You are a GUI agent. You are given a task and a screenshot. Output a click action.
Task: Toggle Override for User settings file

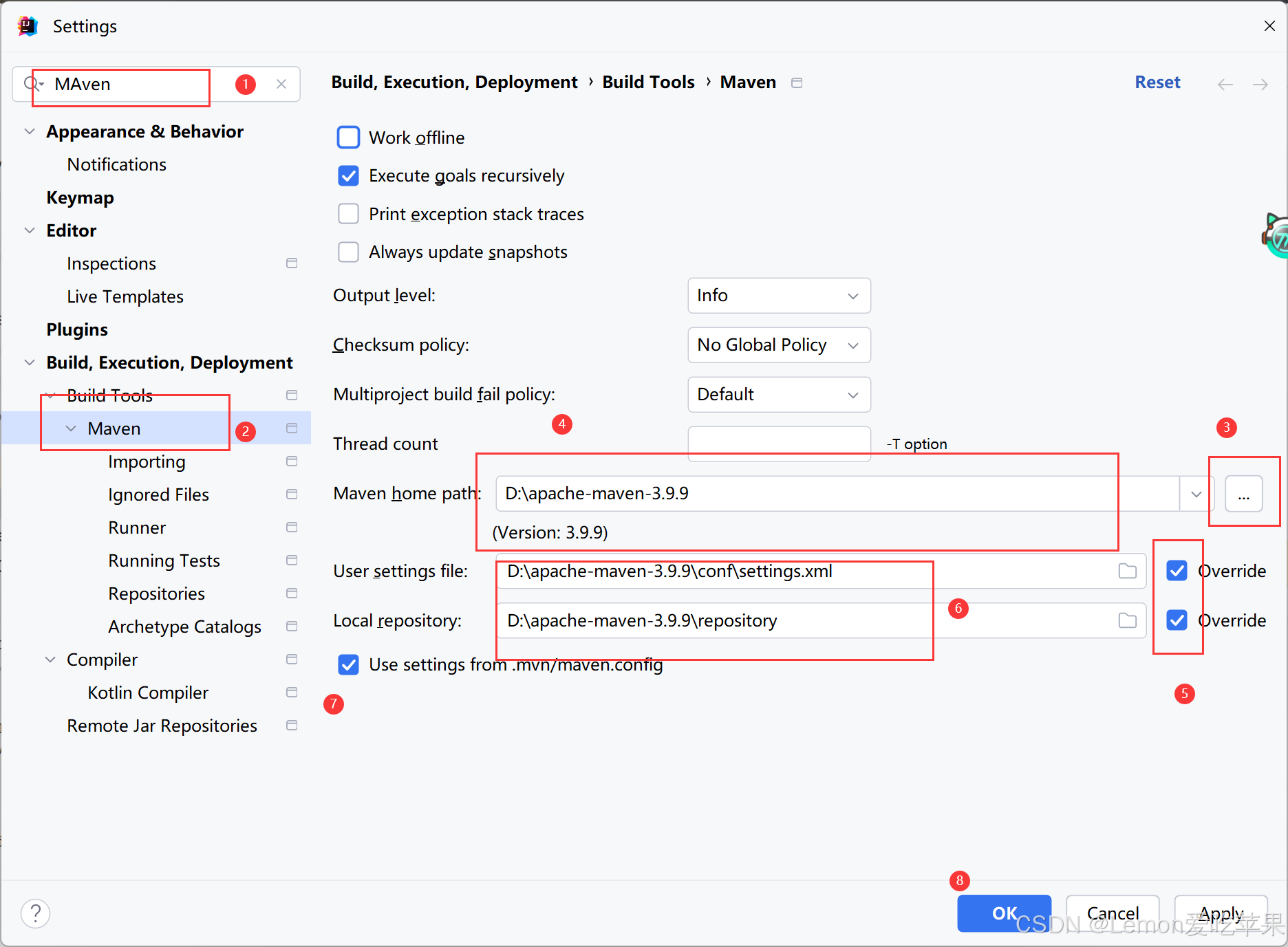(x=1177, y=571)
